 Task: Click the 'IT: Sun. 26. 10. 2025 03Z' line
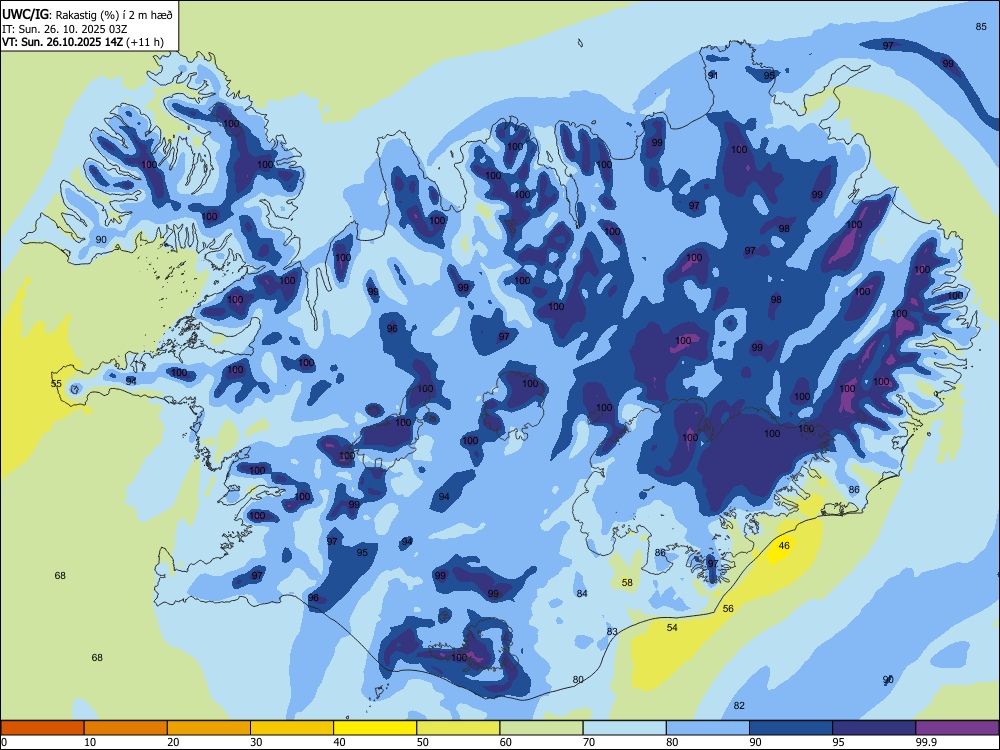65,29
